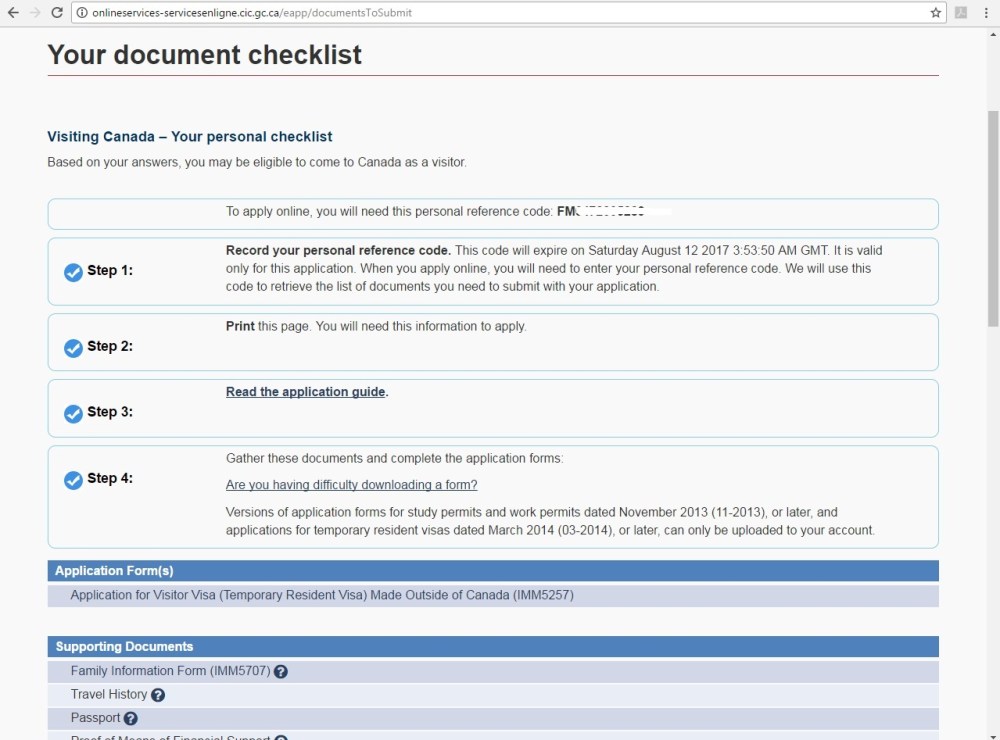Show help for Passport document
Screen dimensions: 1000x740
(131, 718)
